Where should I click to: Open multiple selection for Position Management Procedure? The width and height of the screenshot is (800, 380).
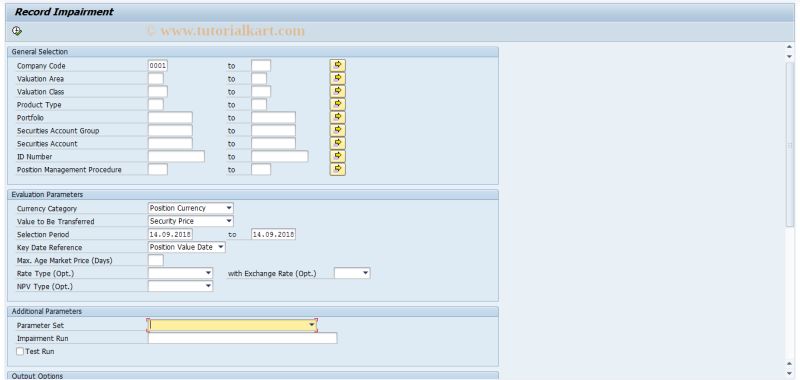(338, 169)
